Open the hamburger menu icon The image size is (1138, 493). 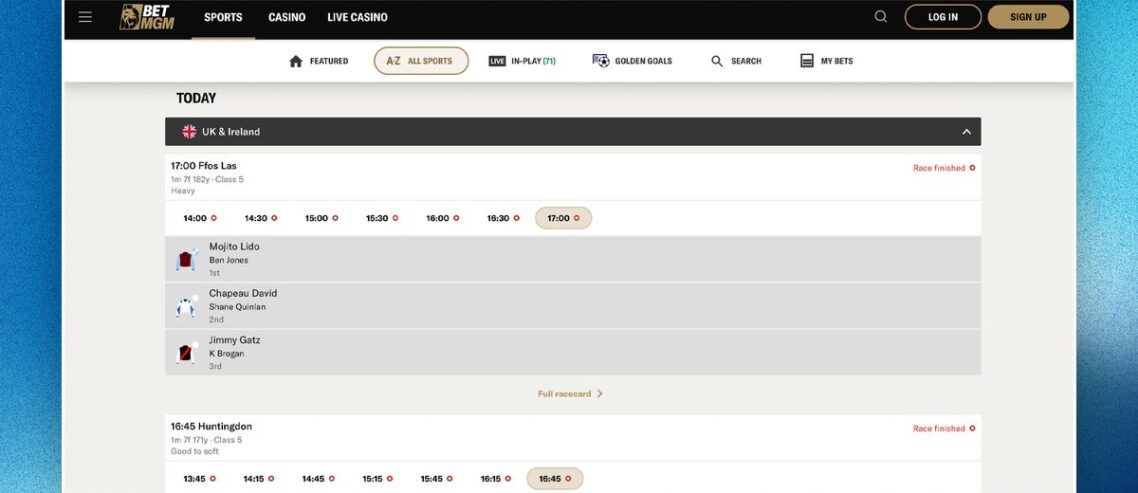pyautogui.click(x=85, y=17)
